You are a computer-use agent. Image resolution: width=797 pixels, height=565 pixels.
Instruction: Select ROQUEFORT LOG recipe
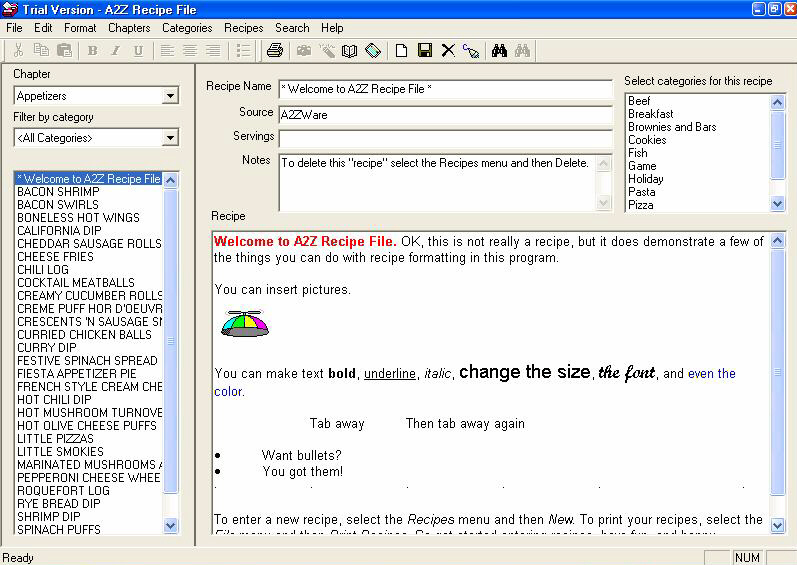[x=64, y=490]
